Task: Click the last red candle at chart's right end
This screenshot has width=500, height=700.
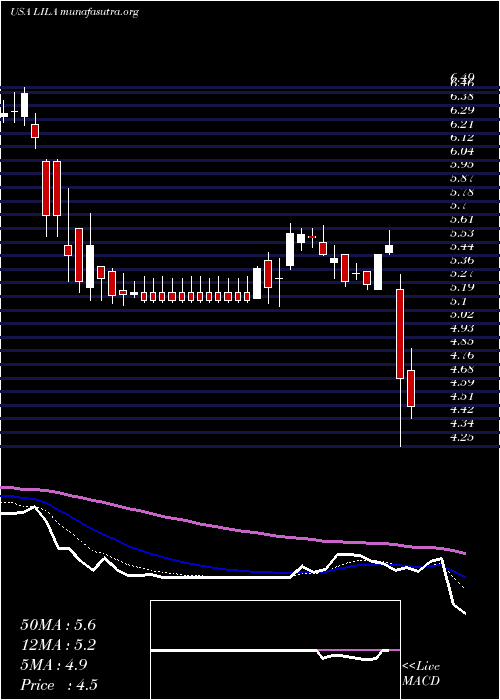Action: click(411, 388)
